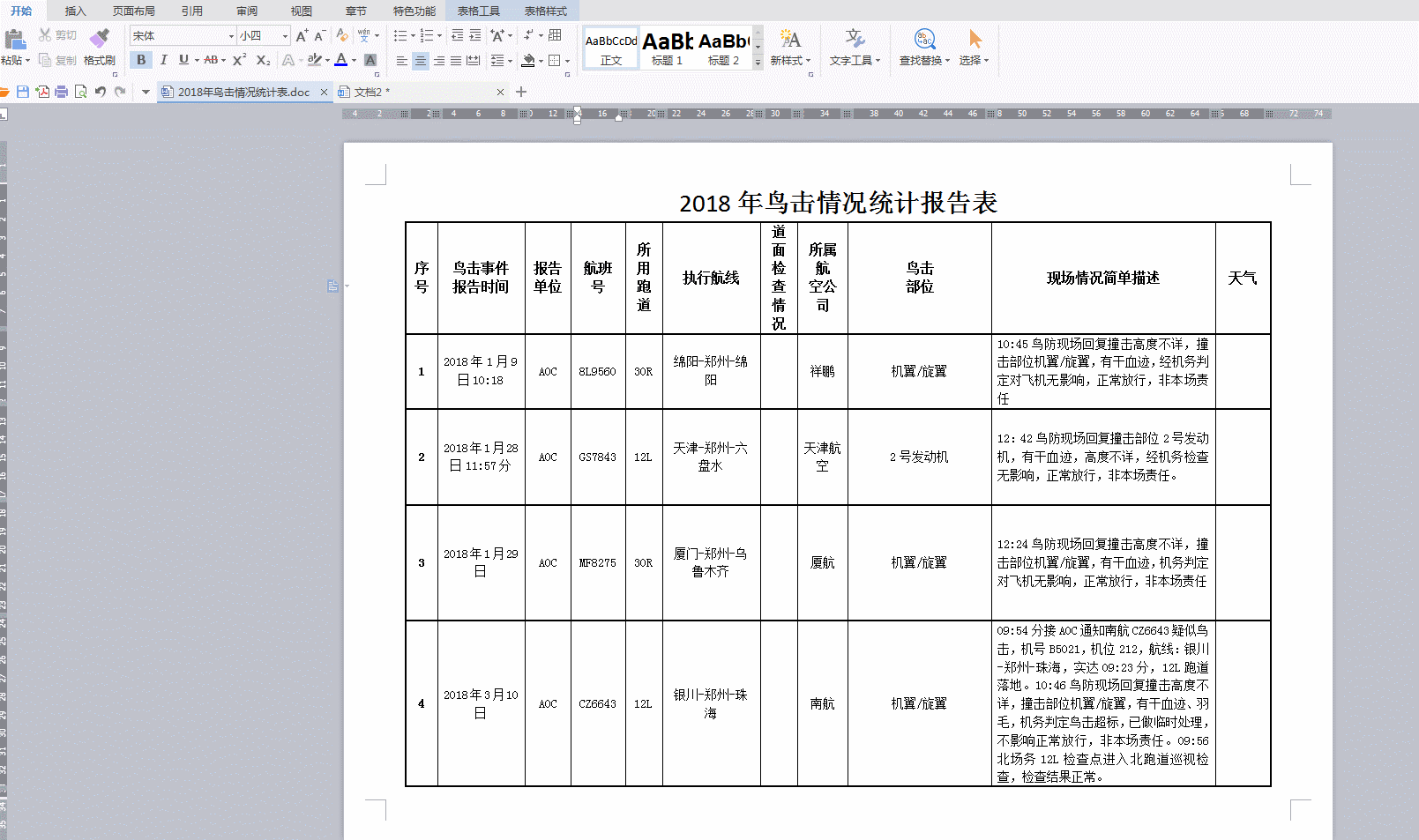Click the decrease indent icon

coord(457,35)
